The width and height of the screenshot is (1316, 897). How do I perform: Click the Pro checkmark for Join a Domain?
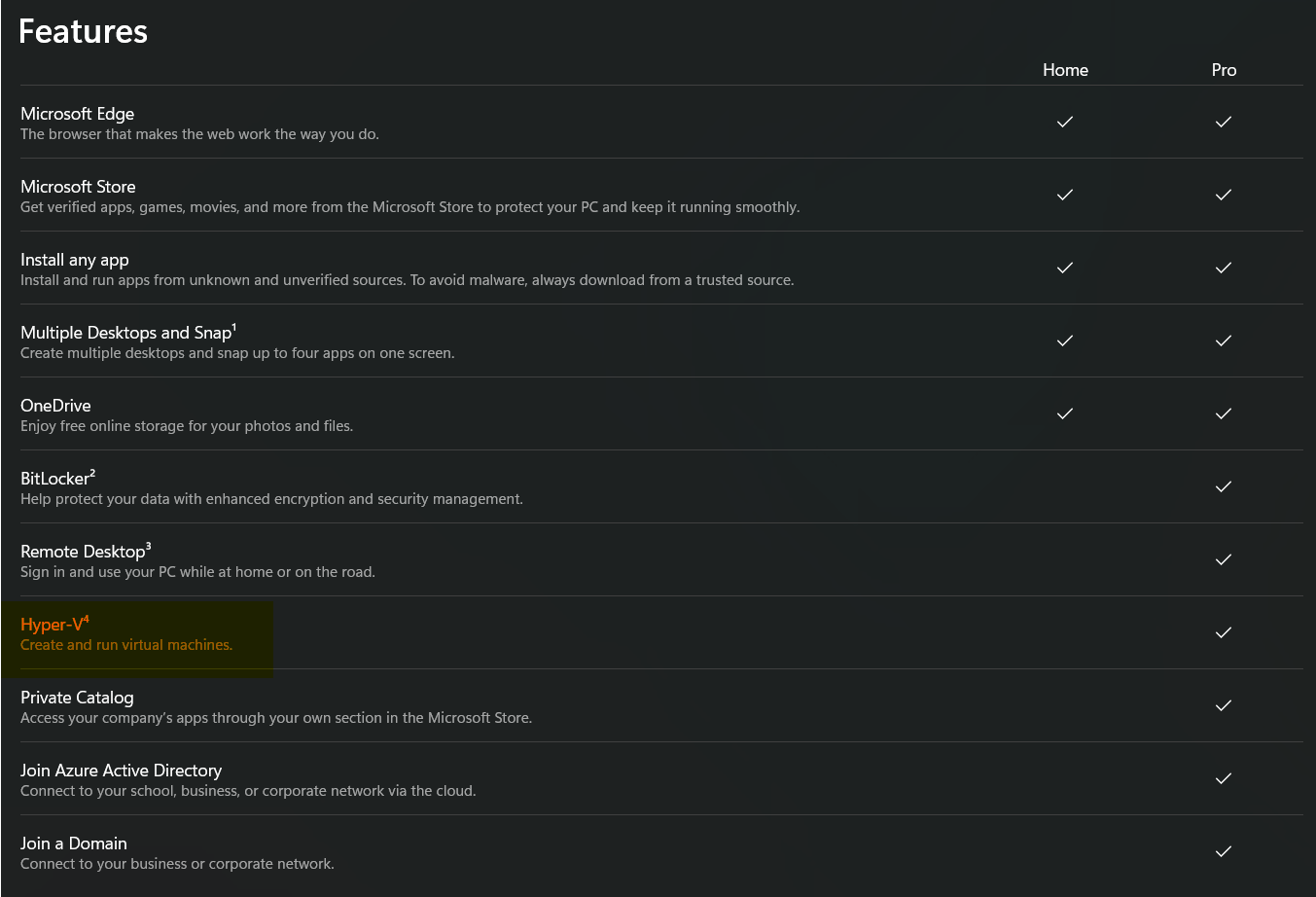pyautogui.click(x=1224, y=851)
